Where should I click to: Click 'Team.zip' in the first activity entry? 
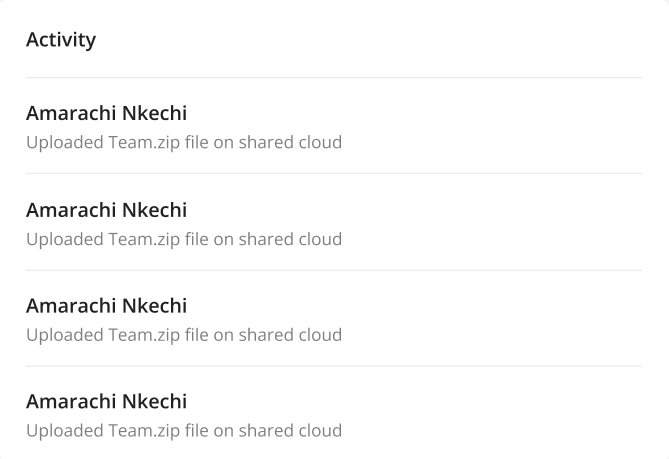[142, 142]
